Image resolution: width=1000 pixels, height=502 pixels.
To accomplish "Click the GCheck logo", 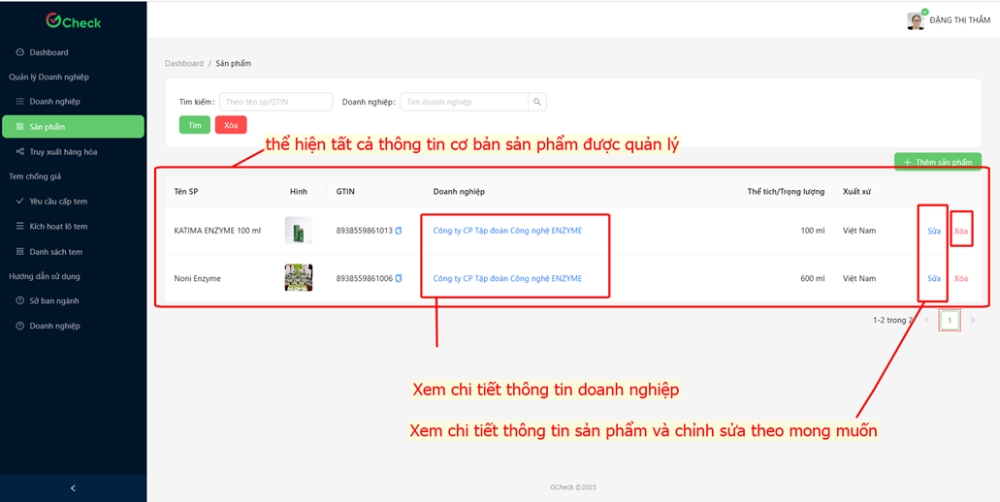I will [x=73, y=22].
